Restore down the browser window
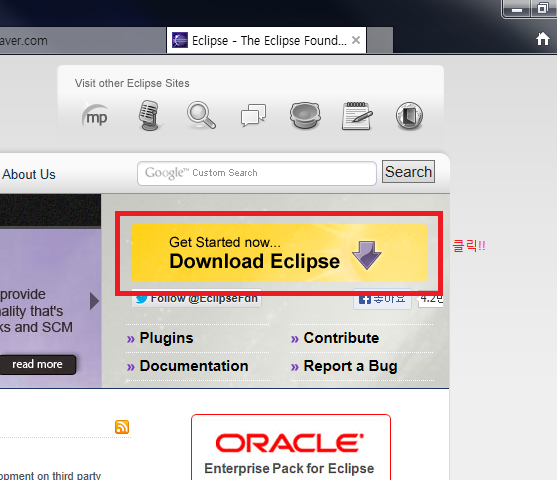This screenshot has width=557, height=480. point(543,9)
